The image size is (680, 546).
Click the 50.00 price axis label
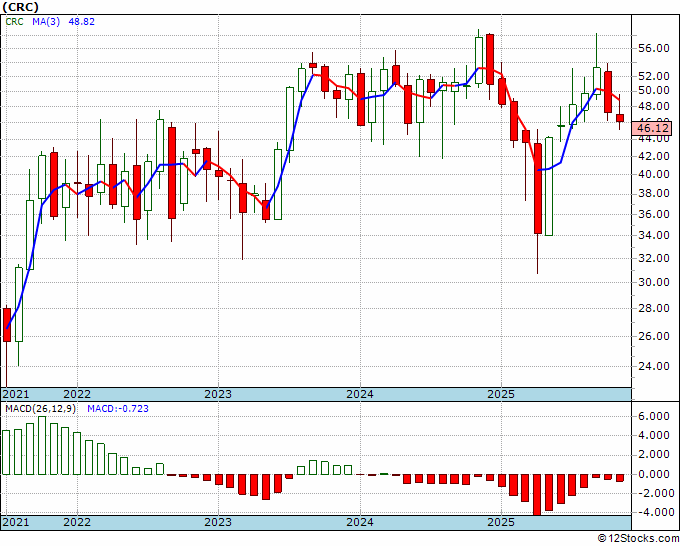click(x=654, y=91)
